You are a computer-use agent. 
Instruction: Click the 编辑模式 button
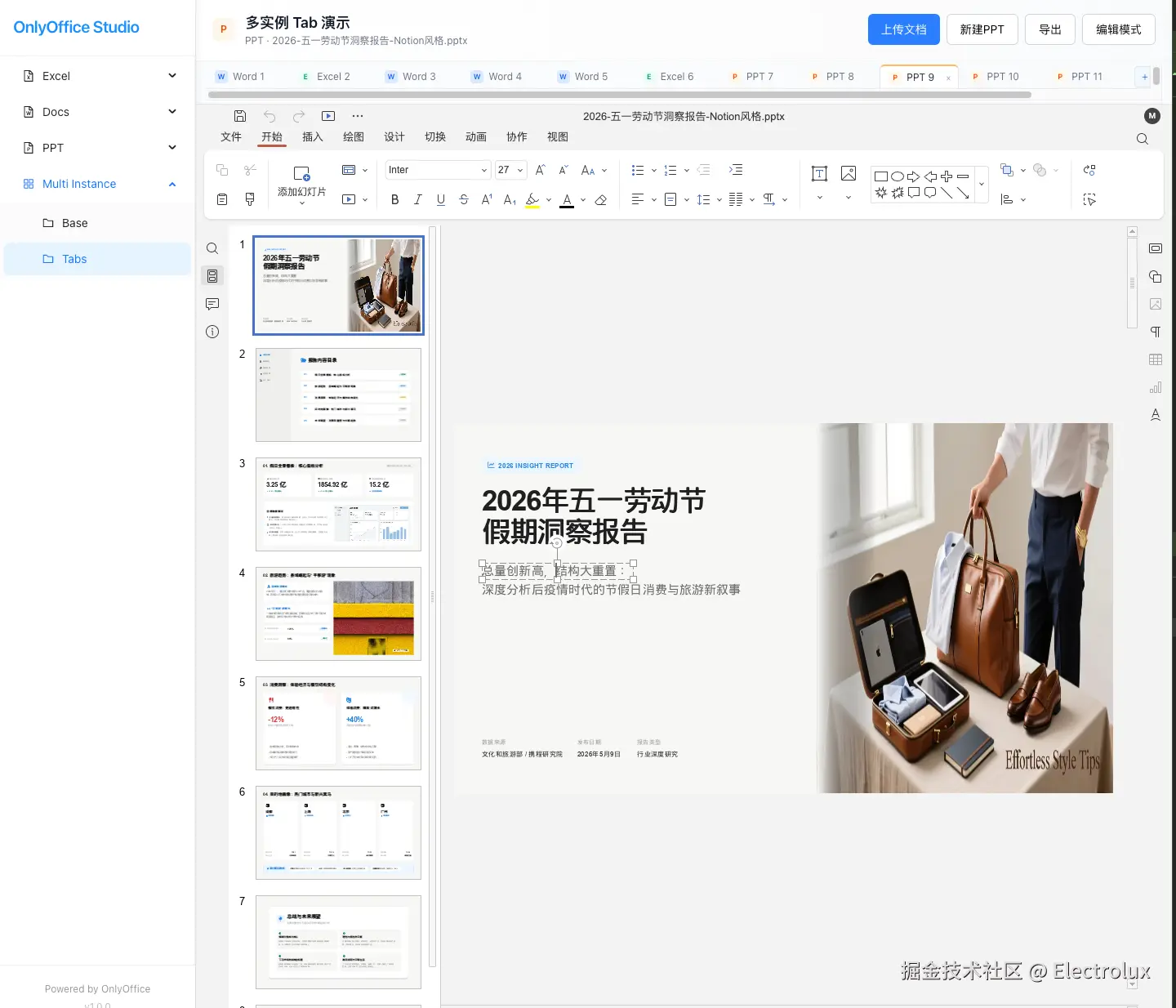click(1119, 29)
